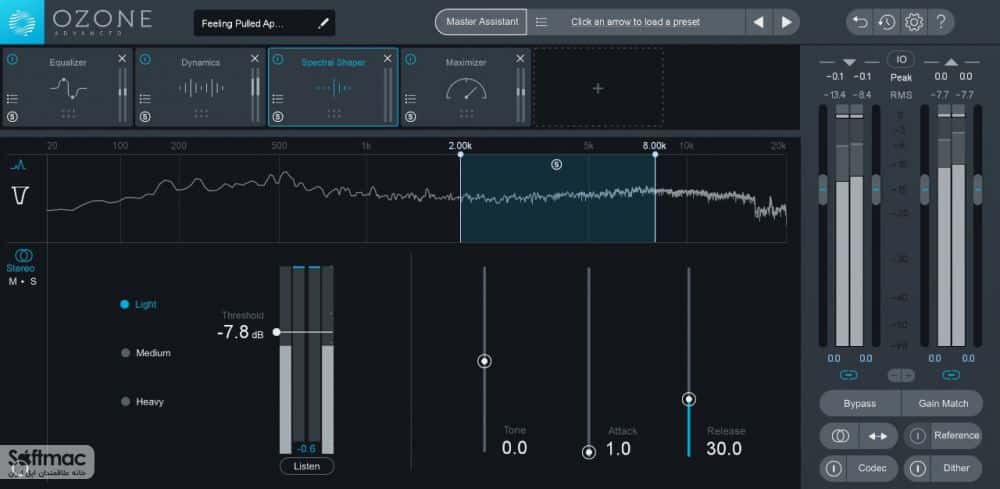This screenshot has height=489, width=1000.
Task: Toggle Spectral Shaper module power
Action: 277,59
